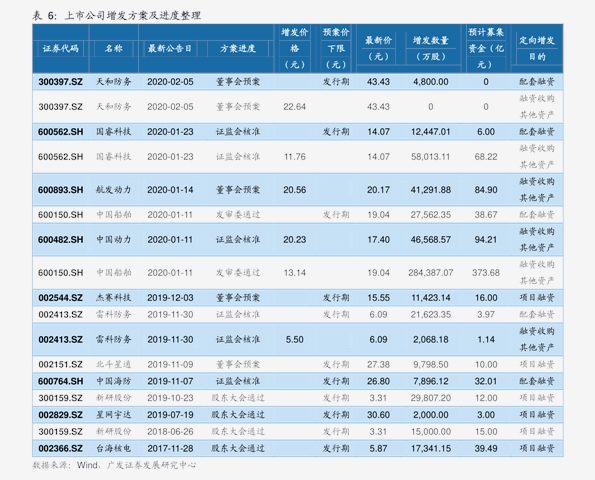Click the 373.68 fundraising amount cell
This screenshot has width=595, height=480.
click(x=486, y=273)
